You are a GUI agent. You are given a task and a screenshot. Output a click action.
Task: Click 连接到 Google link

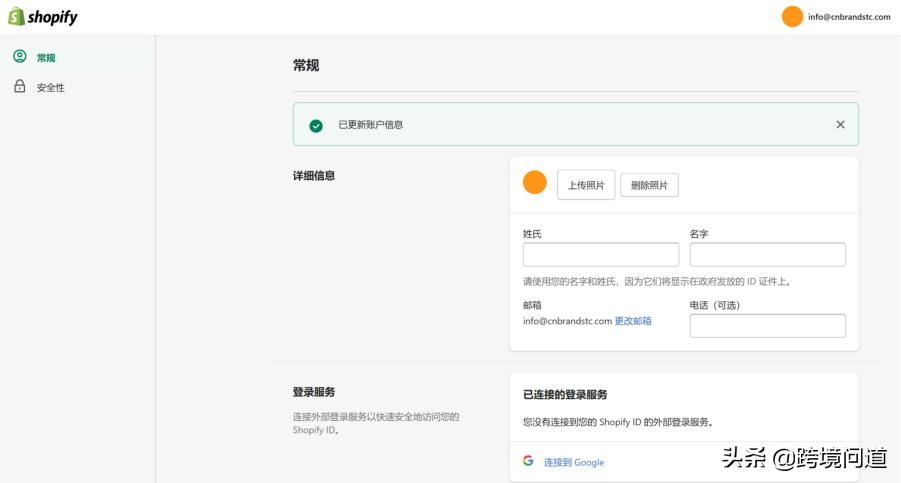tap(573, 462)
